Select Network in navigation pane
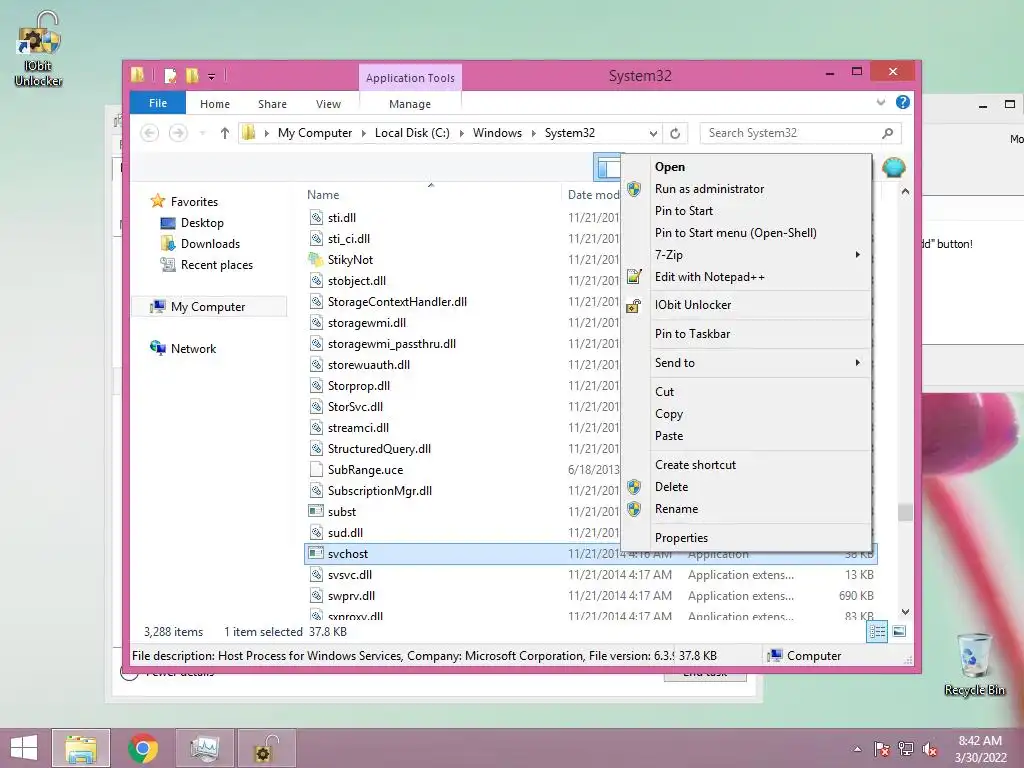Image resolution: width=1024 pixels, height=768 pixels. (x=183, y=349)
